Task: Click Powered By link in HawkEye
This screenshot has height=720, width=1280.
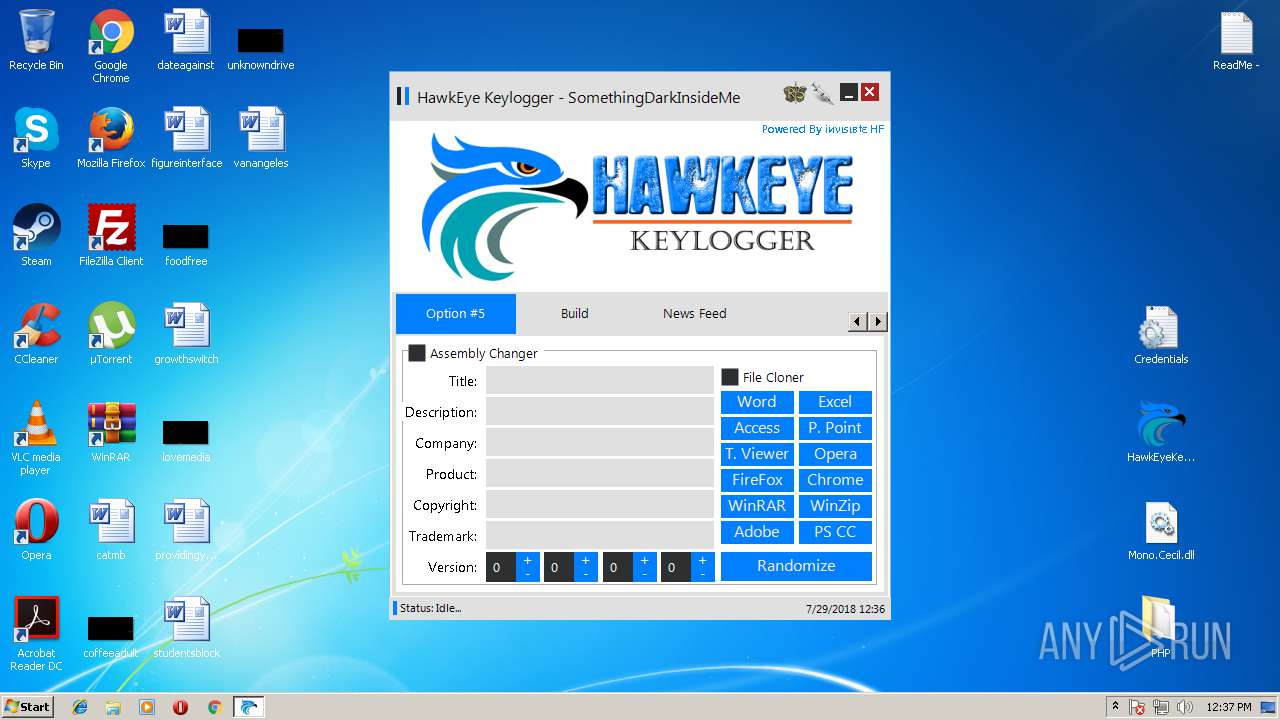Action: point(823,129)
